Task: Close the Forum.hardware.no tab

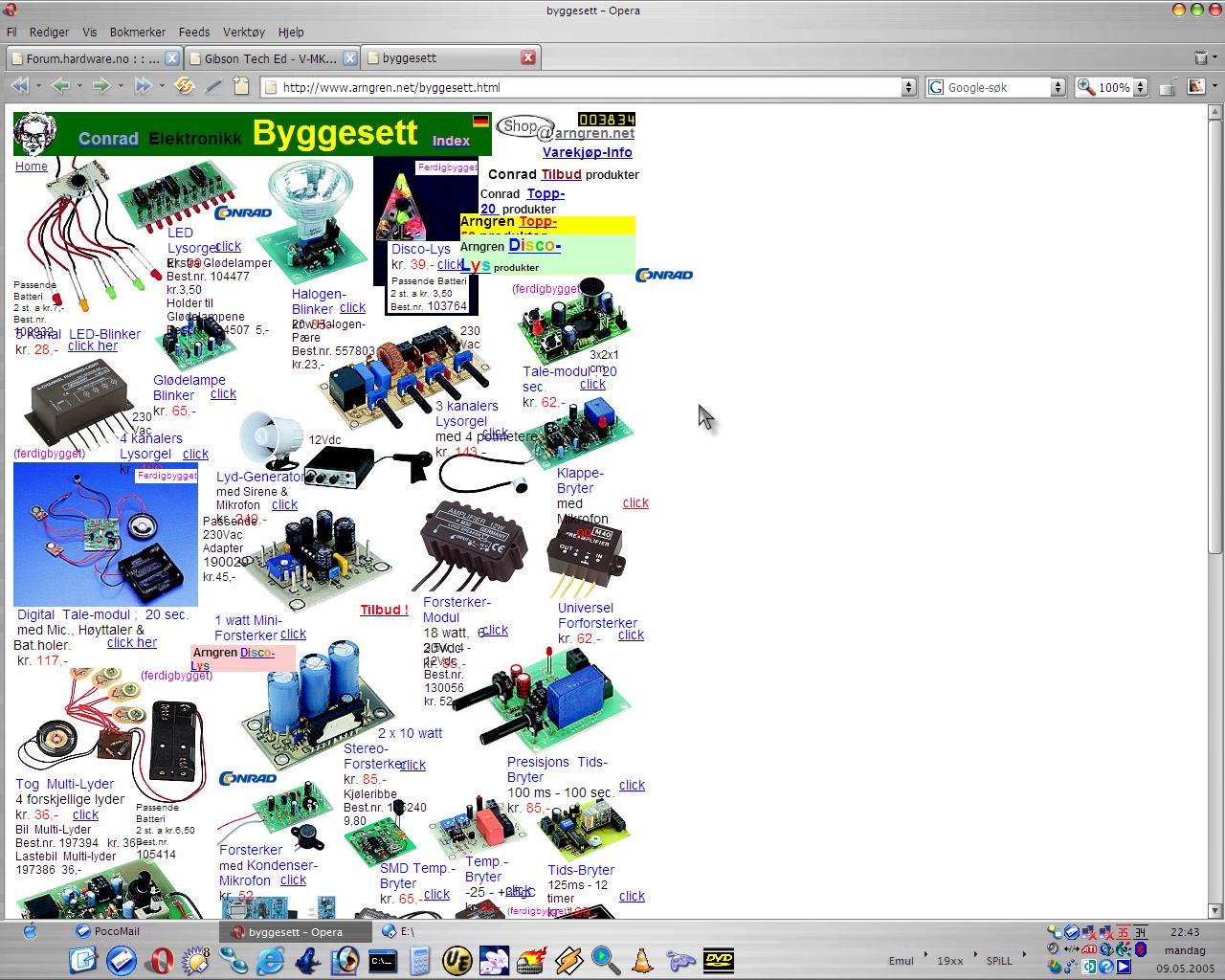Action: click(x=171, y=57)
